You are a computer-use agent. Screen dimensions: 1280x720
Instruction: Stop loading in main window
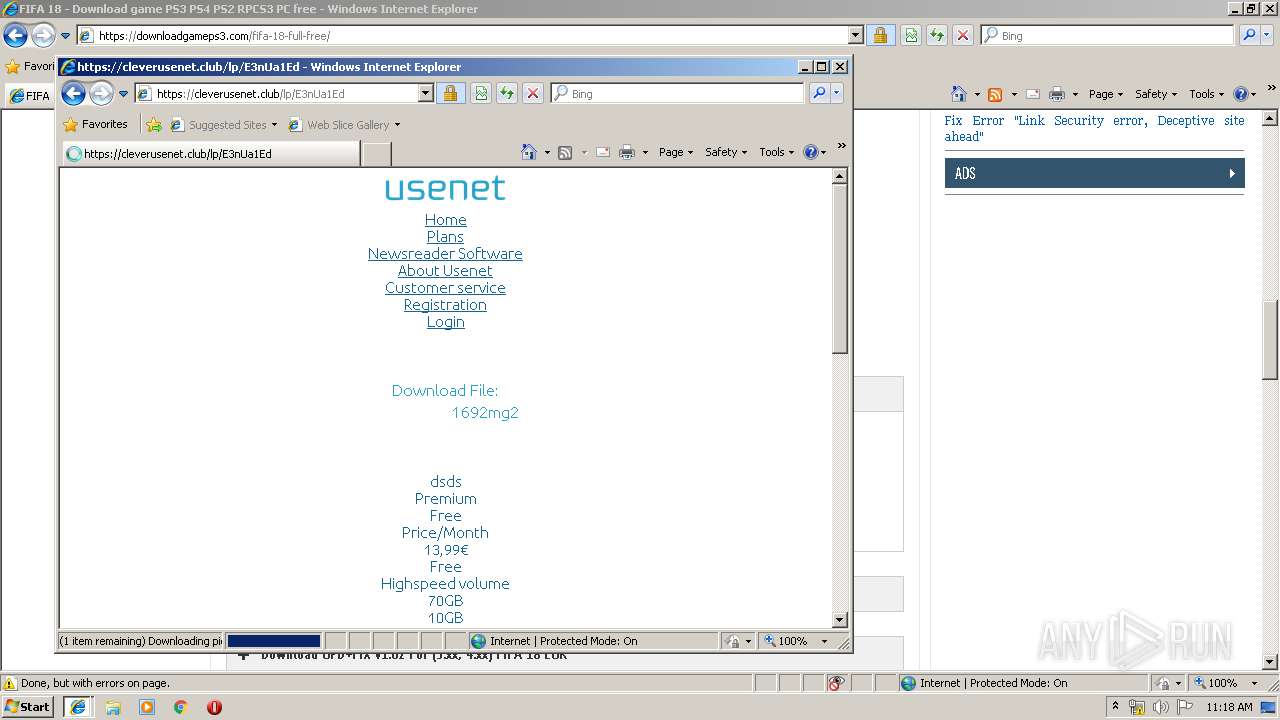tap(963, 35)
